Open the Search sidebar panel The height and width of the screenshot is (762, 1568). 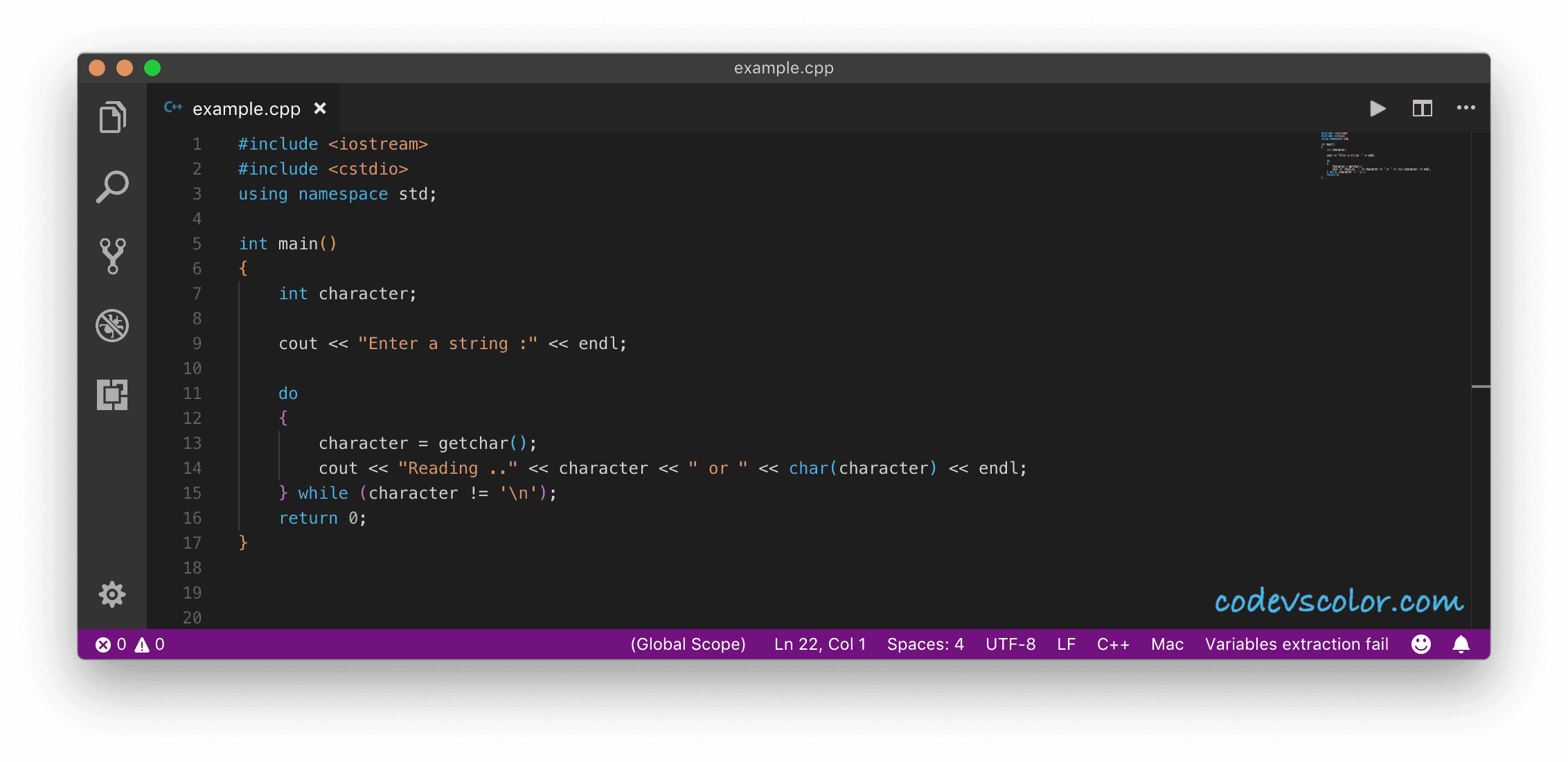pyautogui.click(x=112, y=186)
